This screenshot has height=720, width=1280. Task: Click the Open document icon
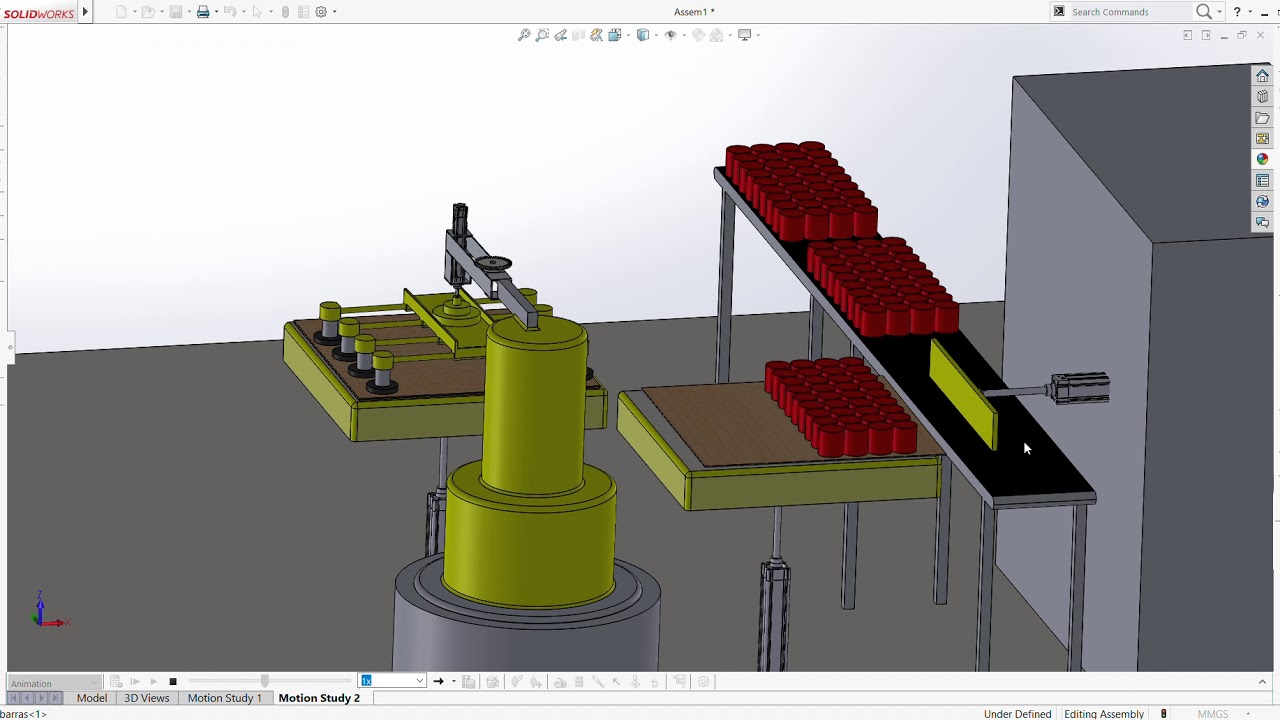pos(148,12)
